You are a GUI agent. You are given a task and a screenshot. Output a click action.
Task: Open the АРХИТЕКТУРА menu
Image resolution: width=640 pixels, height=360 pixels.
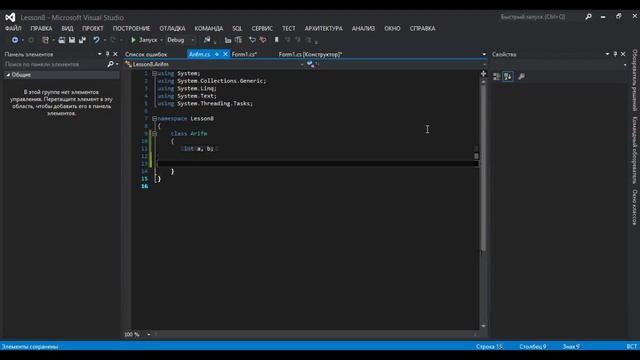(324, 29)
